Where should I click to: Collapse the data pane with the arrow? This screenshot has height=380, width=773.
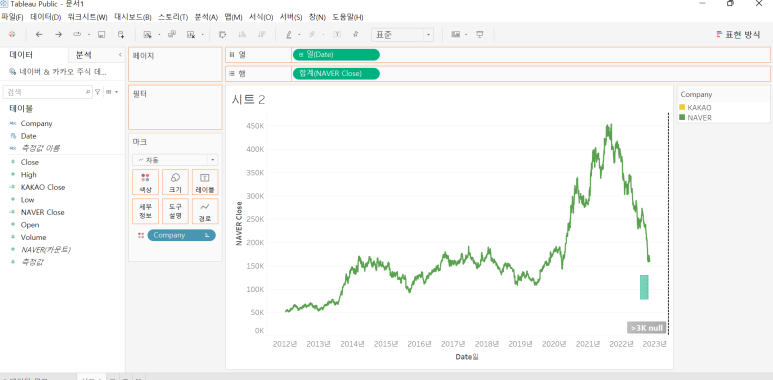(x=120, y=55)
